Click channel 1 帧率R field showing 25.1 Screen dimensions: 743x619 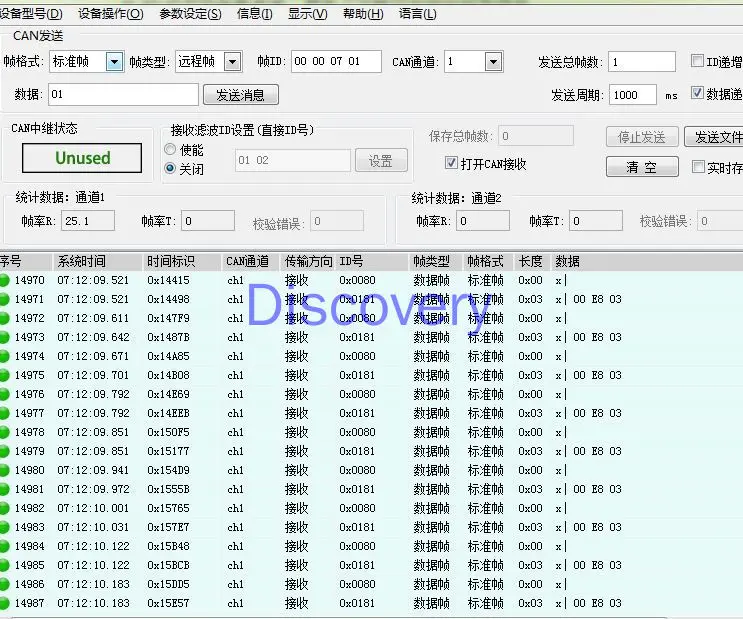88,221
